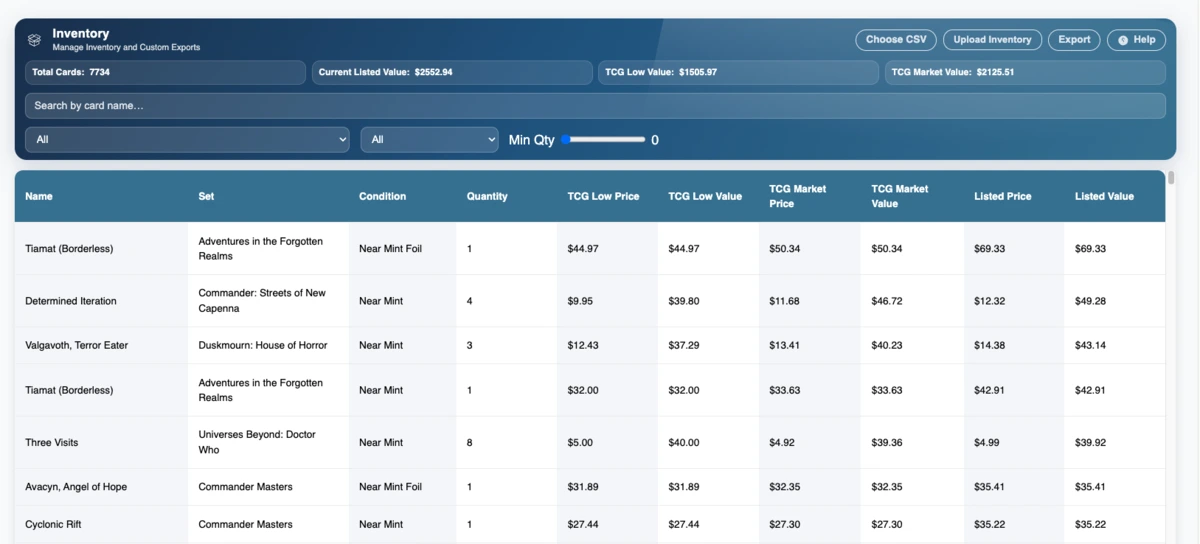Sort by Quantity column header
Image resolution: width=1200 pixels, height=544 pixels.
tap(487, 196)
